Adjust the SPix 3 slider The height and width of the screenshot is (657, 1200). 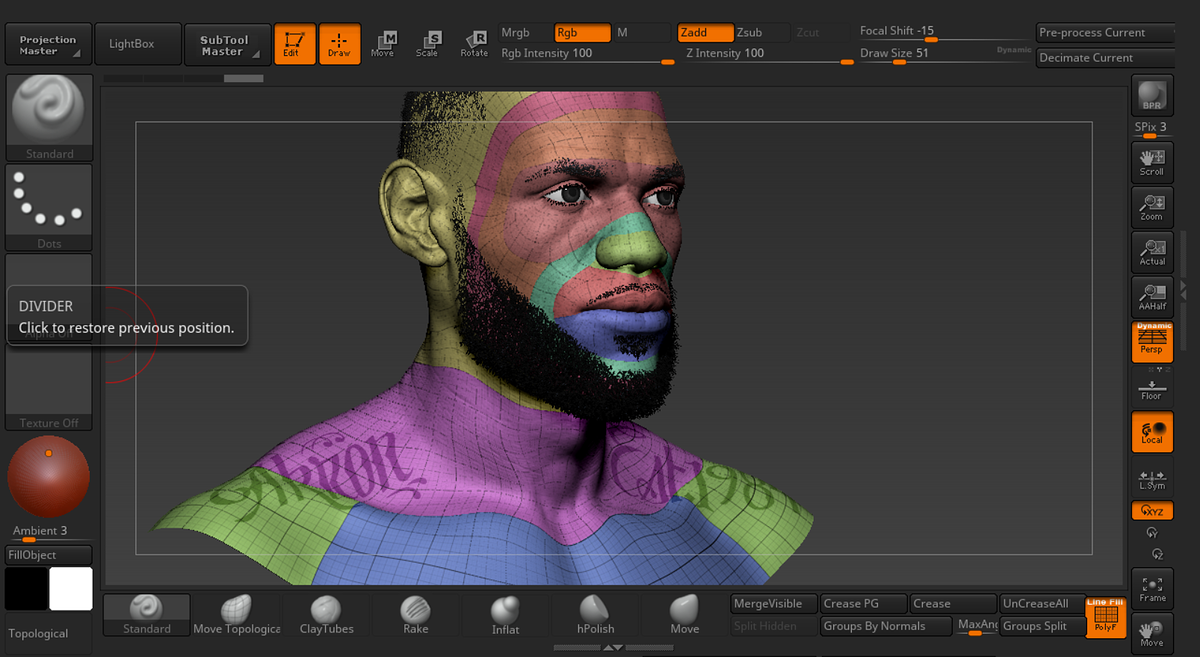[1151, 130]
